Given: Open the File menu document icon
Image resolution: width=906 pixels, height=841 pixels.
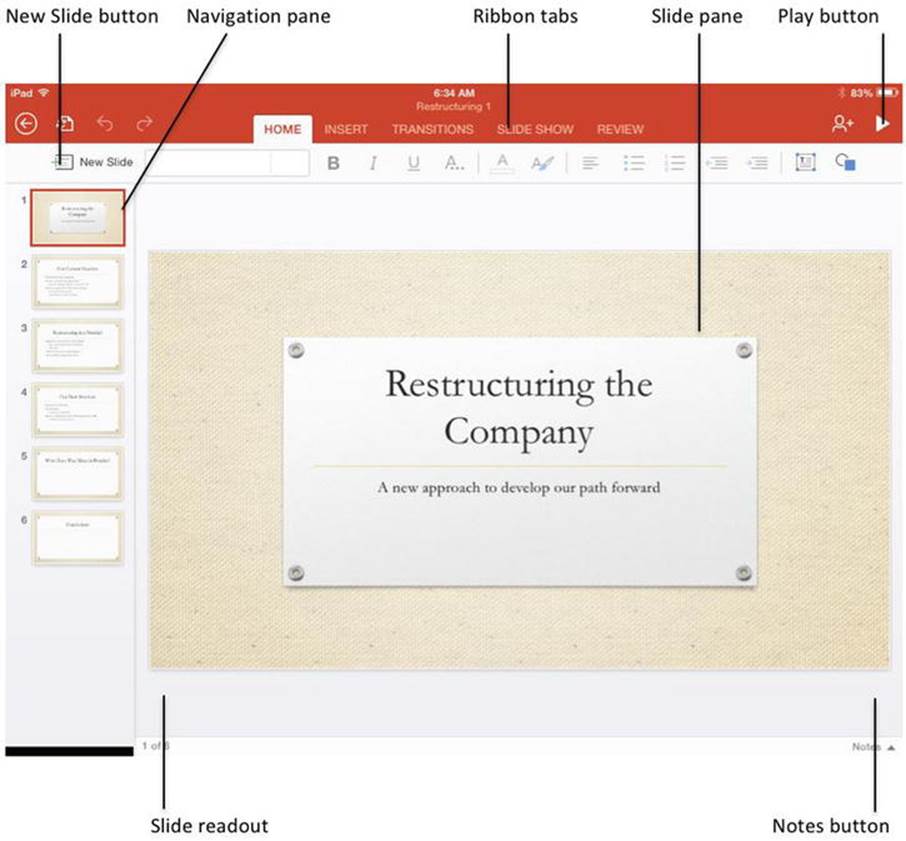Looking at the screenshot, I should click(65, 124).
